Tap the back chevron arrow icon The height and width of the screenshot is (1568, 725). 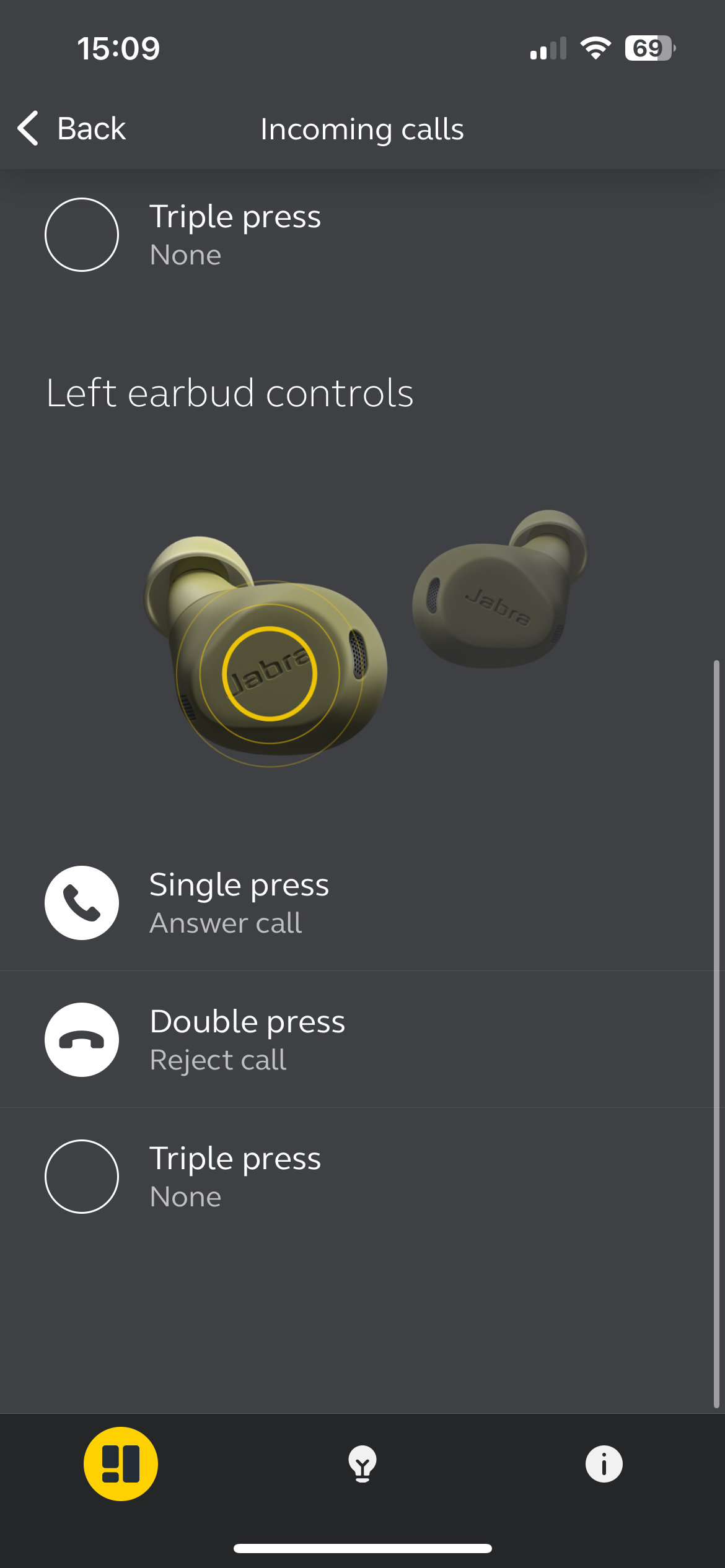[28, 128]
